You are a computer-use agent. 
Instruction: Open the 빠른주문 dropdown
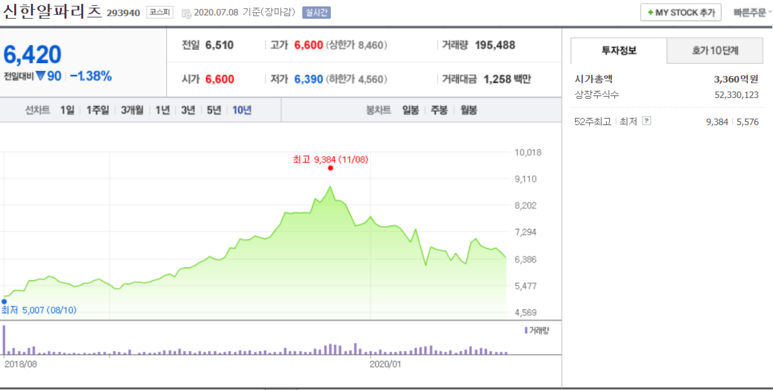752,13
